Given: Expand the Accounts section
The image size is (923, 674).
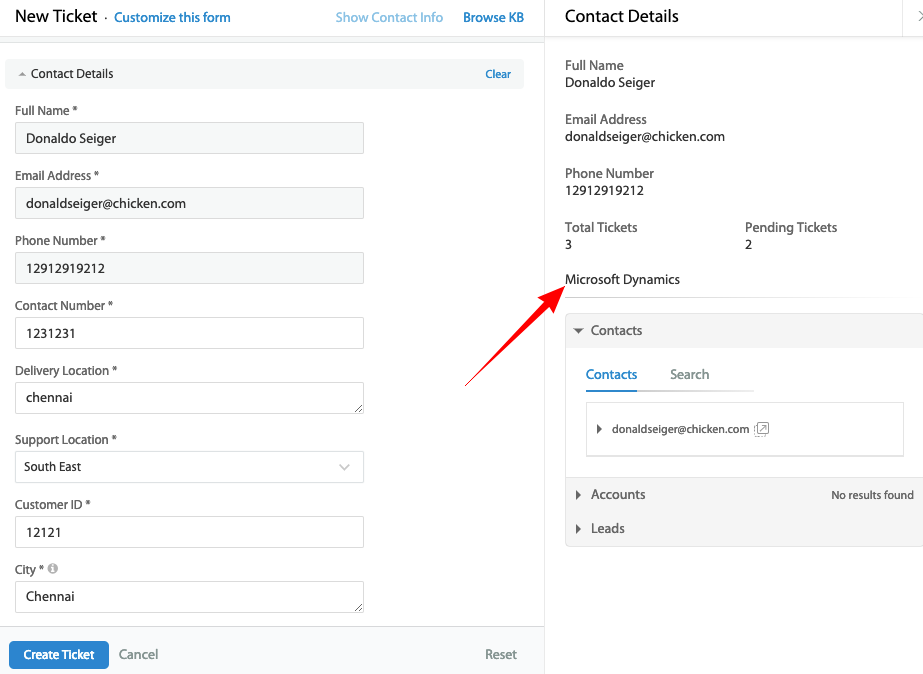Looking at the screenshot, I should 579,495.
